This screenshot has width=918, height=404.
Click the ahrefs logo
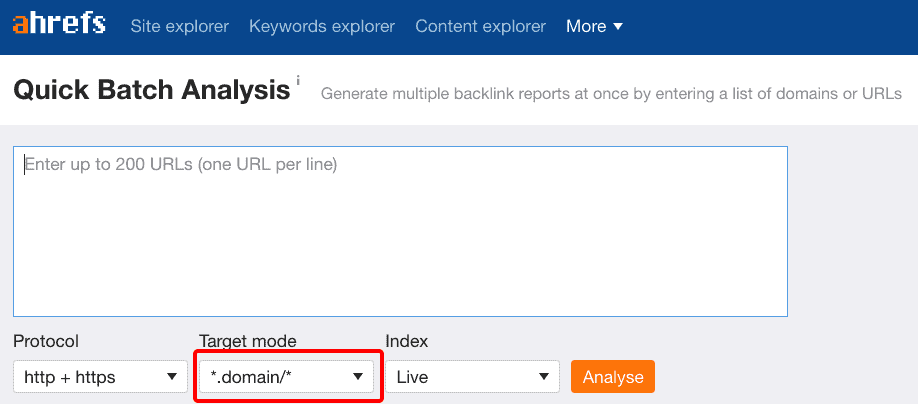(x=59, y=24)
